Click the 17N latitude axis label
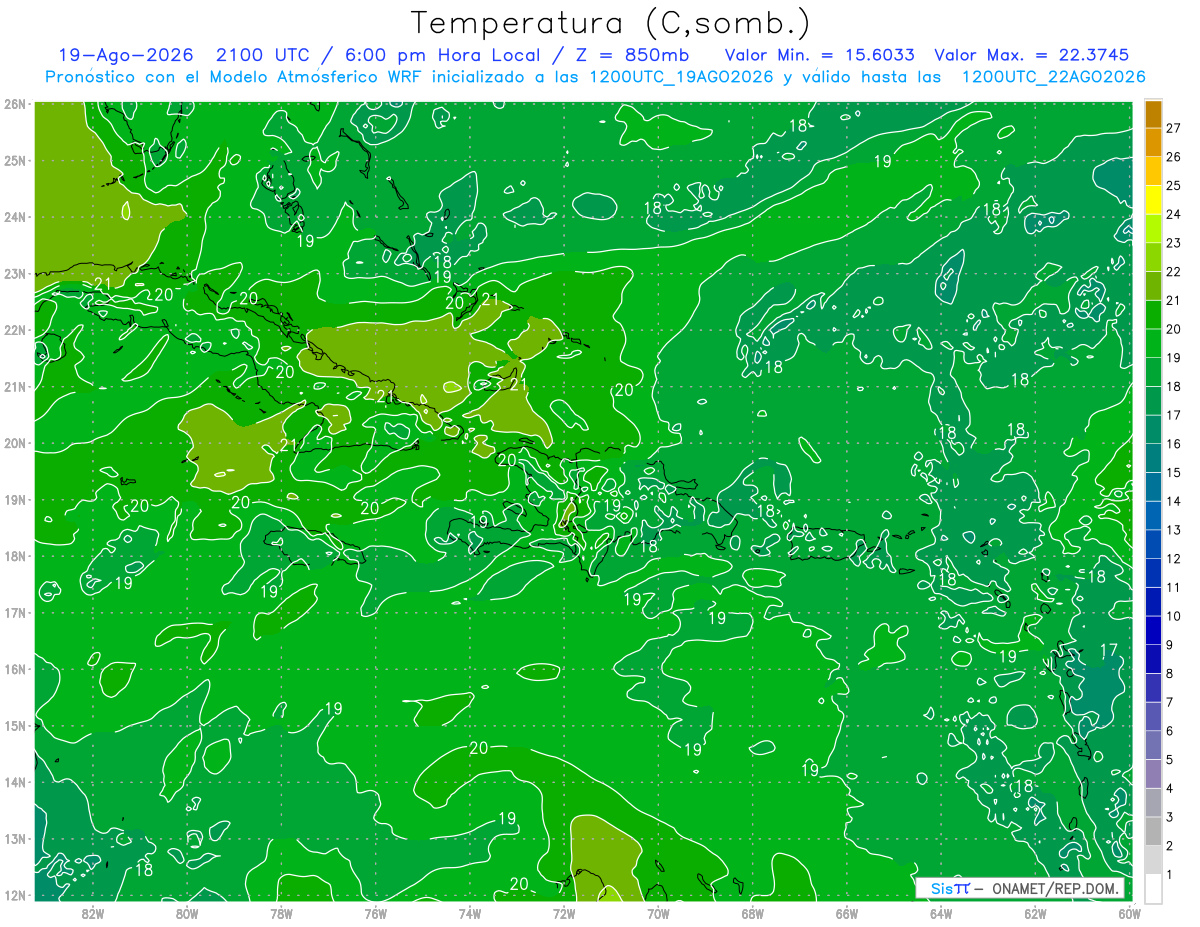This screenshot has width=1200, height=927. point(14,613)
